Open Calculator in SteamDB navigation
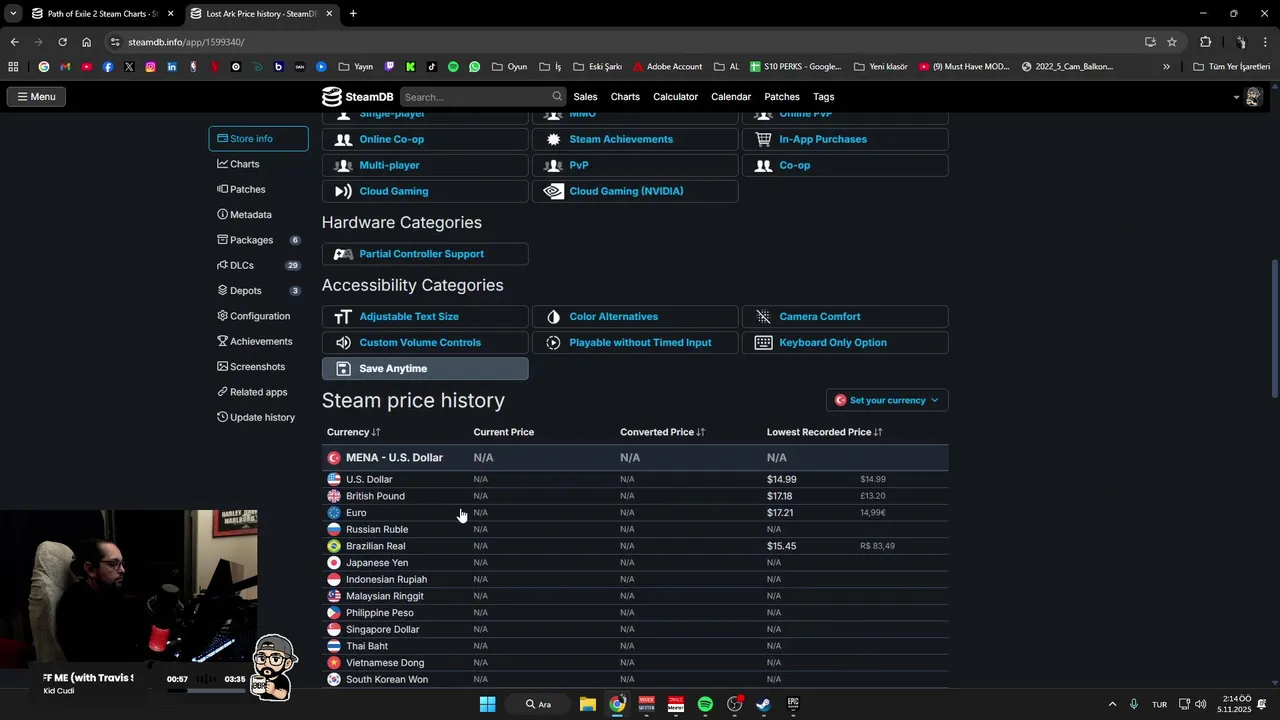The width and height of the screenshot is (1280, 720). (x=675, y=97)
